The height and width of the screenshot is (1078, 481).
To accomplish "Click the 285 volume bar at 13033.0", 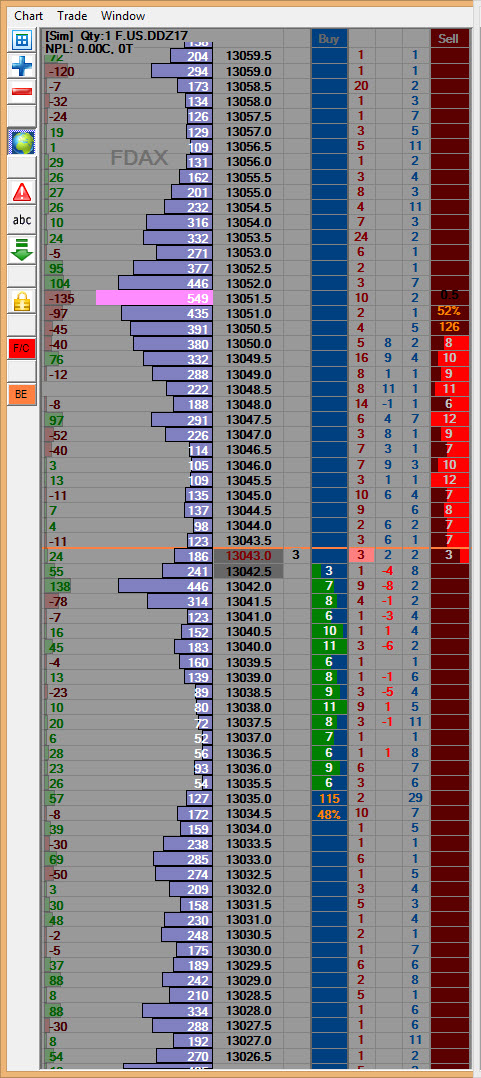I will click(183, 859).
